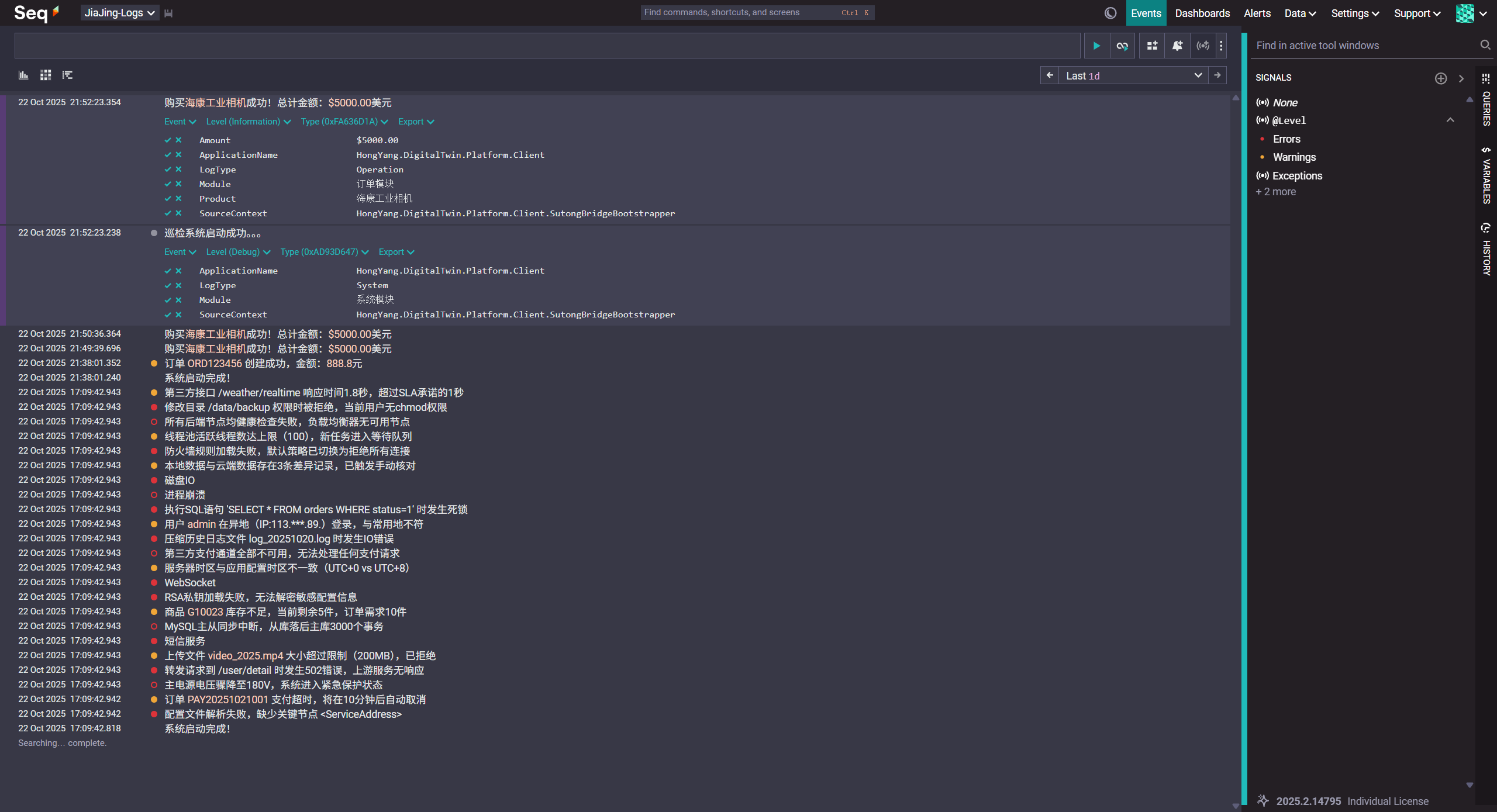Click the create signal from query icon
The height and width of the screenshot is (812, 1497).
tap(1202, 46)
